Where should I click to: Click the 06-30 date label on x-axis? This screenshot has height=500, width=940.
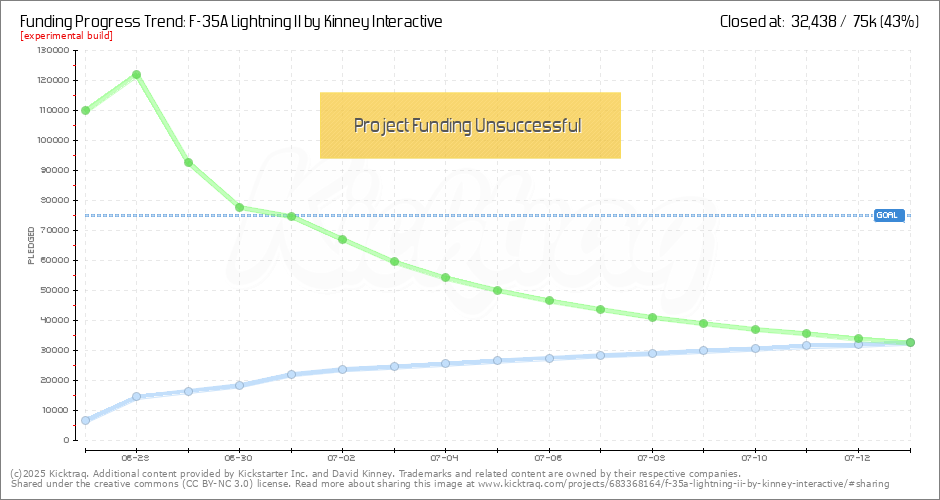click(240, 454)
